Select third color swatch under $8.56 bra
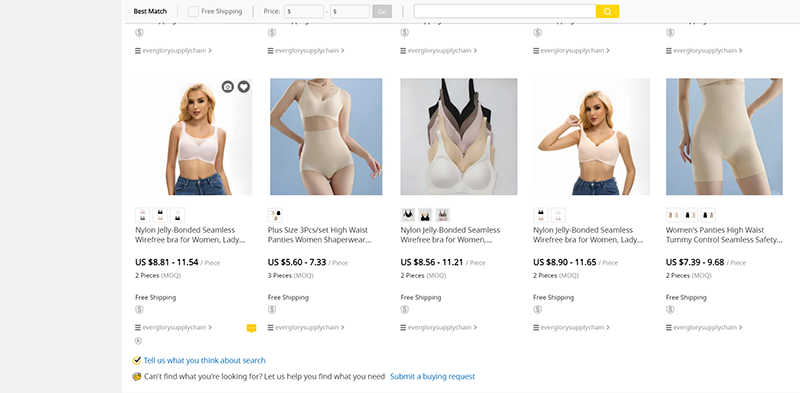Image resolution: width=800 pixels, height=393 pixels. (x=442, y=215)
